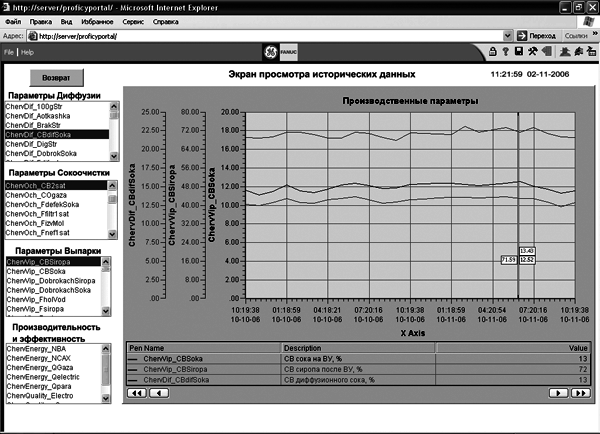
Task: Open the Избранное menu
Action: [97, 22]
